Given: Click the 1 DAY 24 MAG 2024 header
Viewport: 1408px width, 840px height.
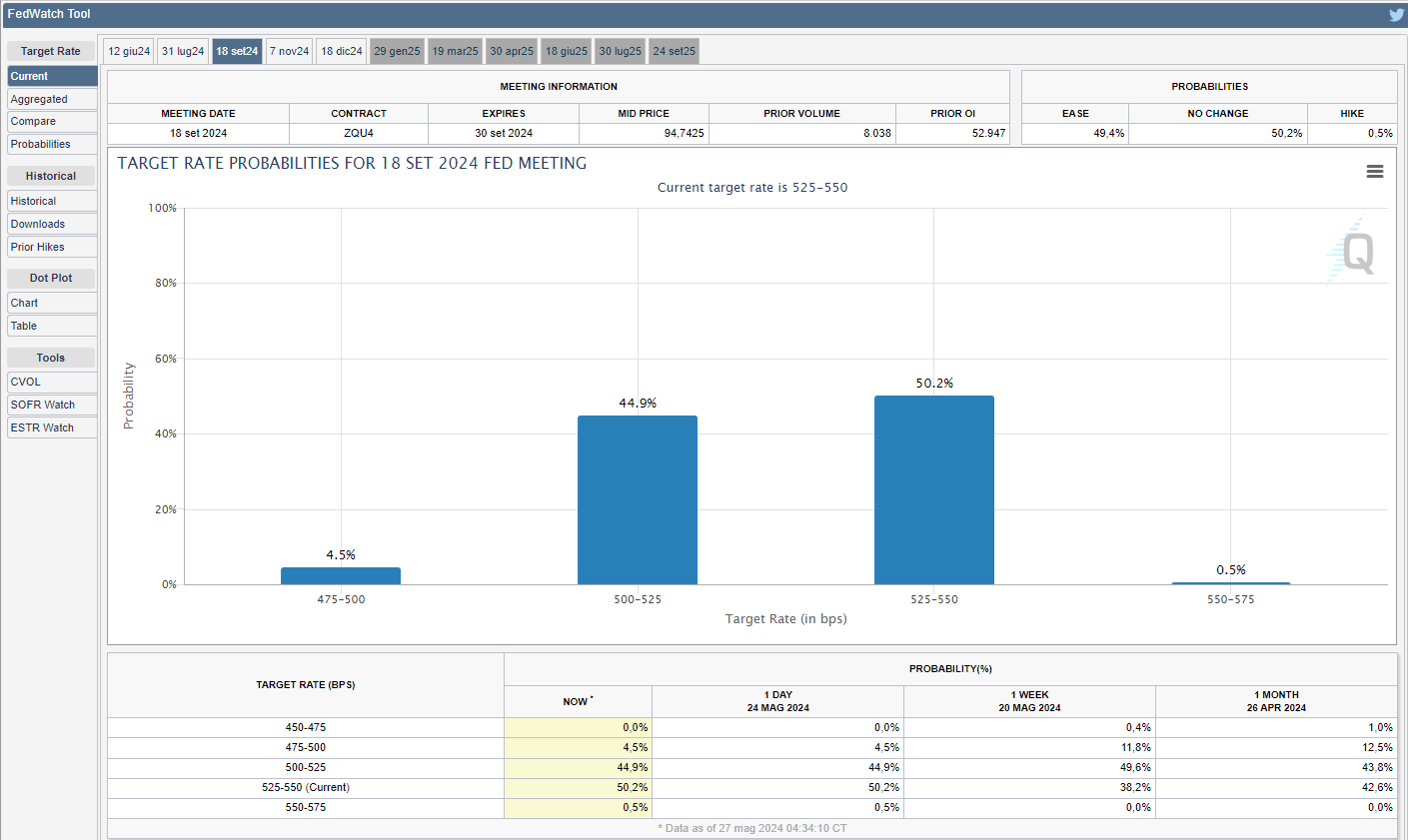Looking at the screenshot, I should [x=778, y=701].
